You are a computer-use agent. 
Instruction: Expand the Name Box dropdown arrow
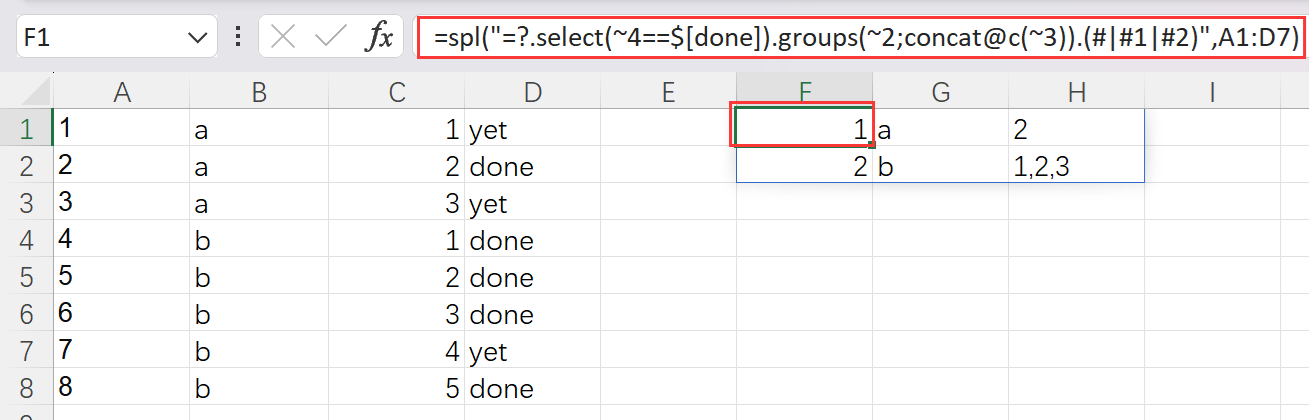195,38
